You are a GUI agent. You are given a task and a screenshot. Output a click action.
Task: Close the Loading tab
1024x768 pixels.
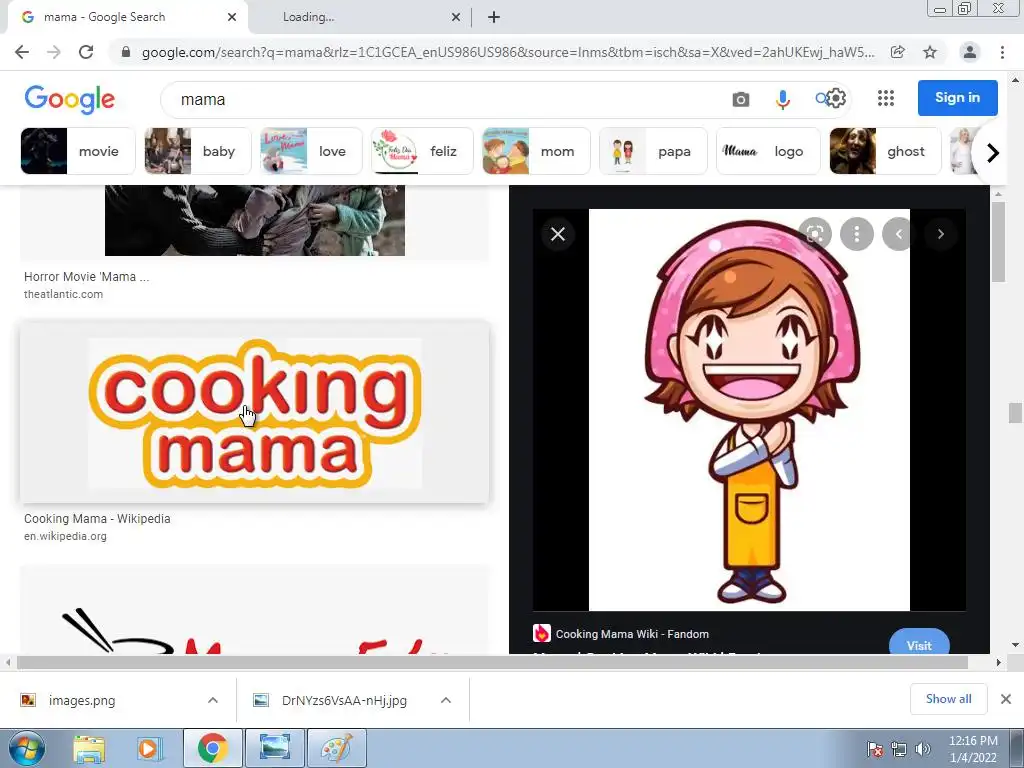click(x=456, y=17)
